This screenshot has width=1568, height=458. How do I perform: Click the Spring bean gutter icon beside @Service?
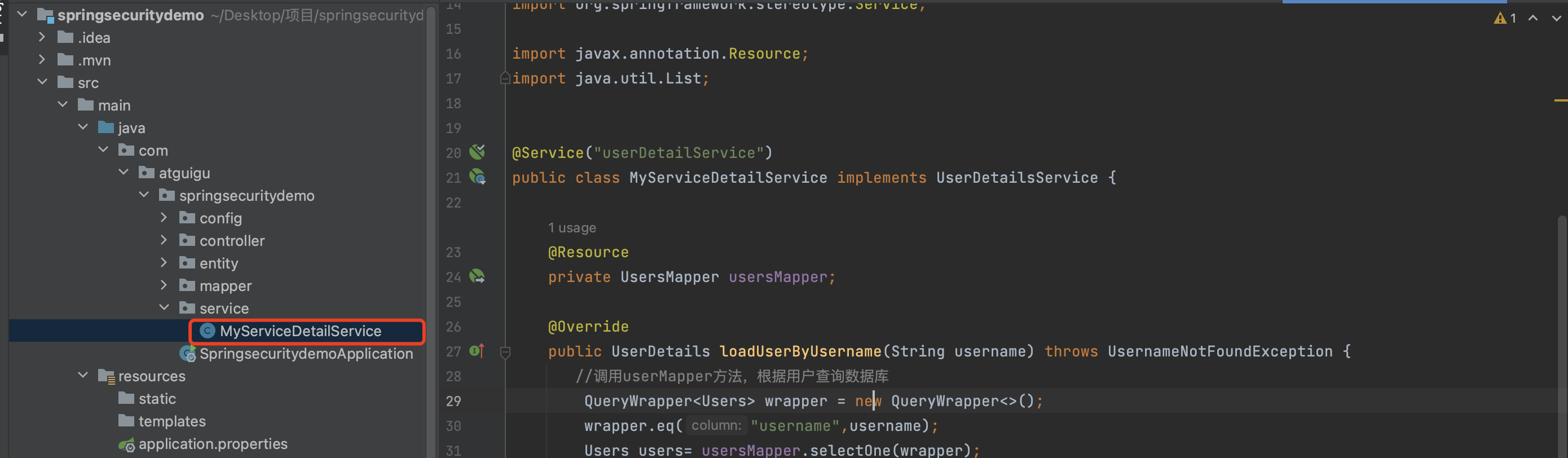[x=477, y=152]
